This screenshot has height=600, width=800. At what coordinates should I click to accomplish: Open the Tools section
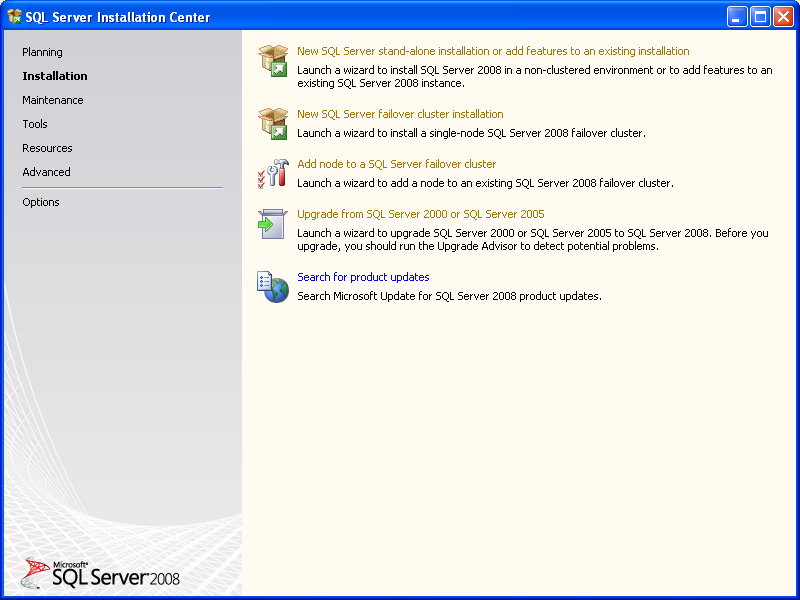35,124
